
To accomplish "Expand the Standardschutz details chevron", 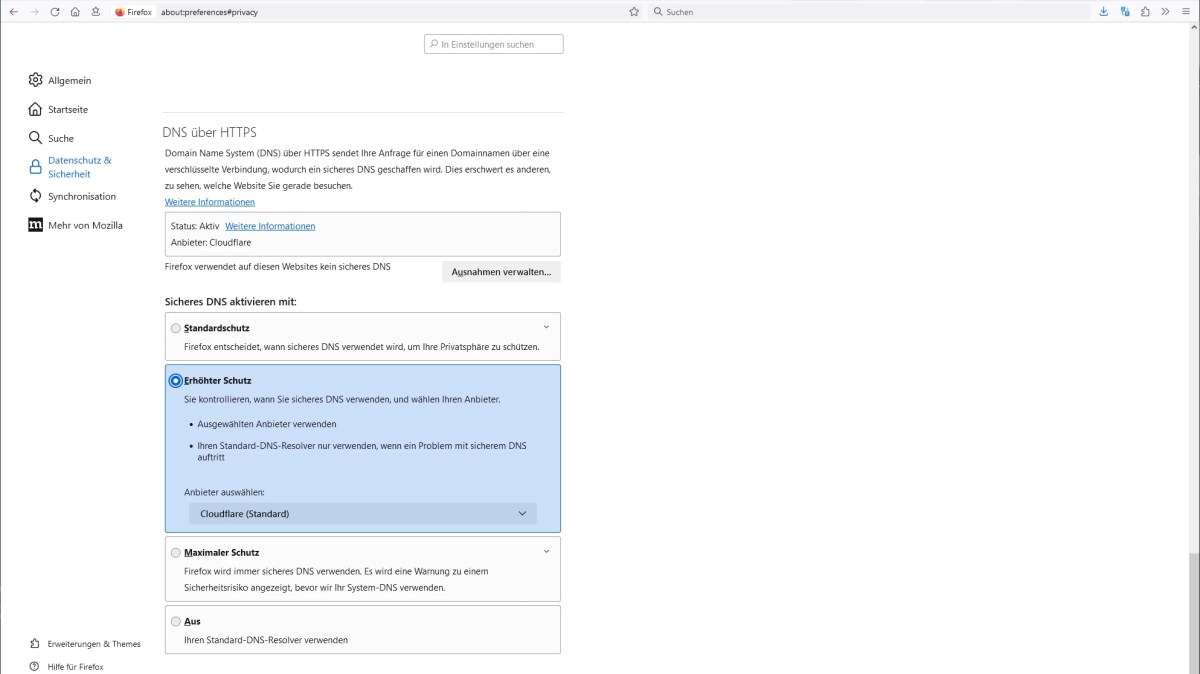I will point(546,327).
